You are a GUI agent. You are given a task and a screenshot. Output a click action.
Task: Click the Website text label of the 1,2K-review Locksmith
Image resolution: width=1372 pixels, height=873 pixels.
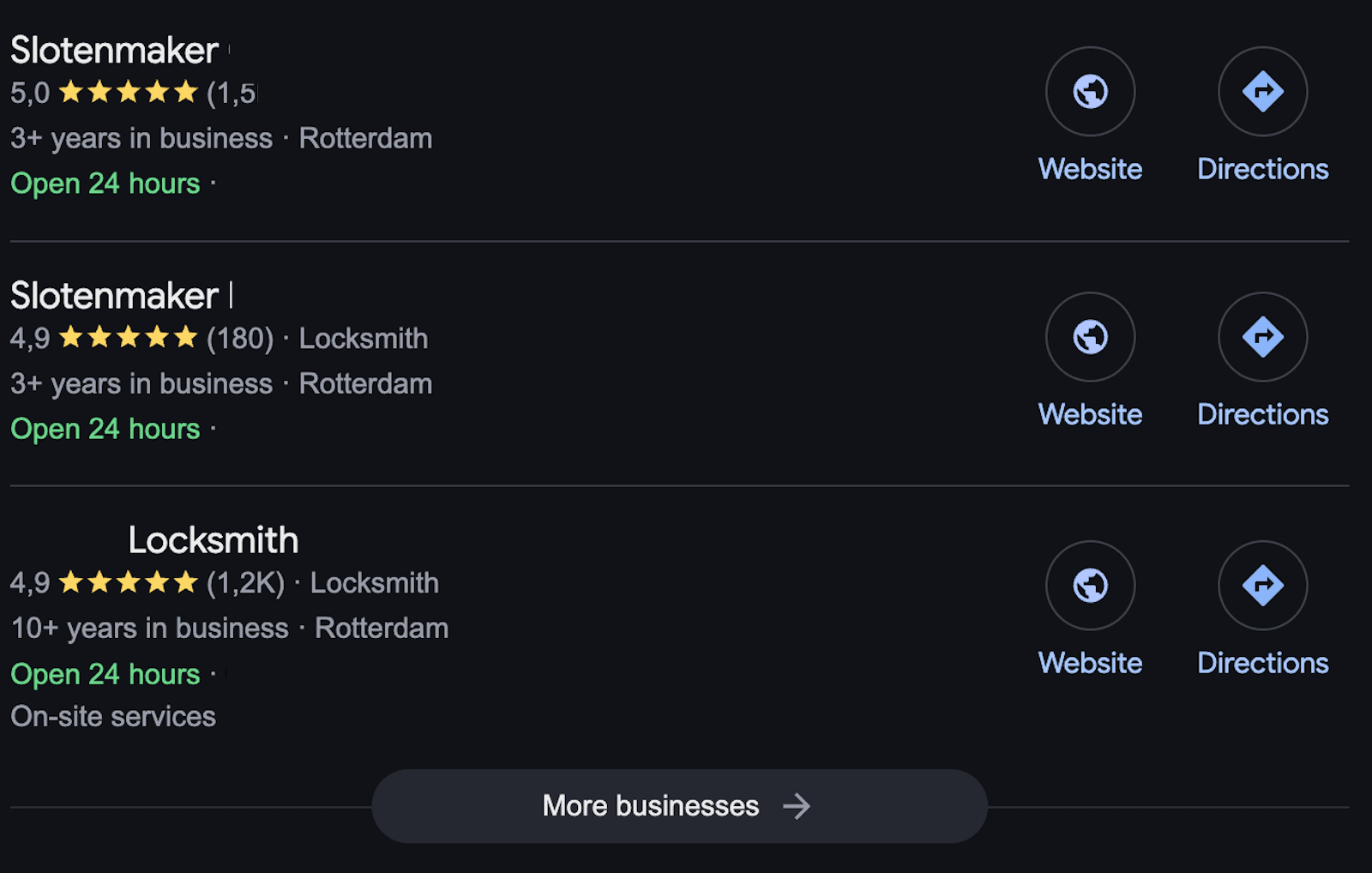[1090, 663]
